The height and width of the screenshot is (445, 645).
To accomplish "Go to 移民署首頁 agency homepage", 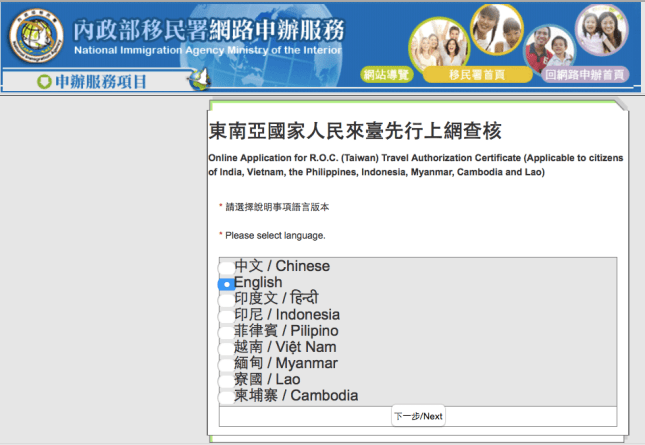I will (x=477, y=75).
